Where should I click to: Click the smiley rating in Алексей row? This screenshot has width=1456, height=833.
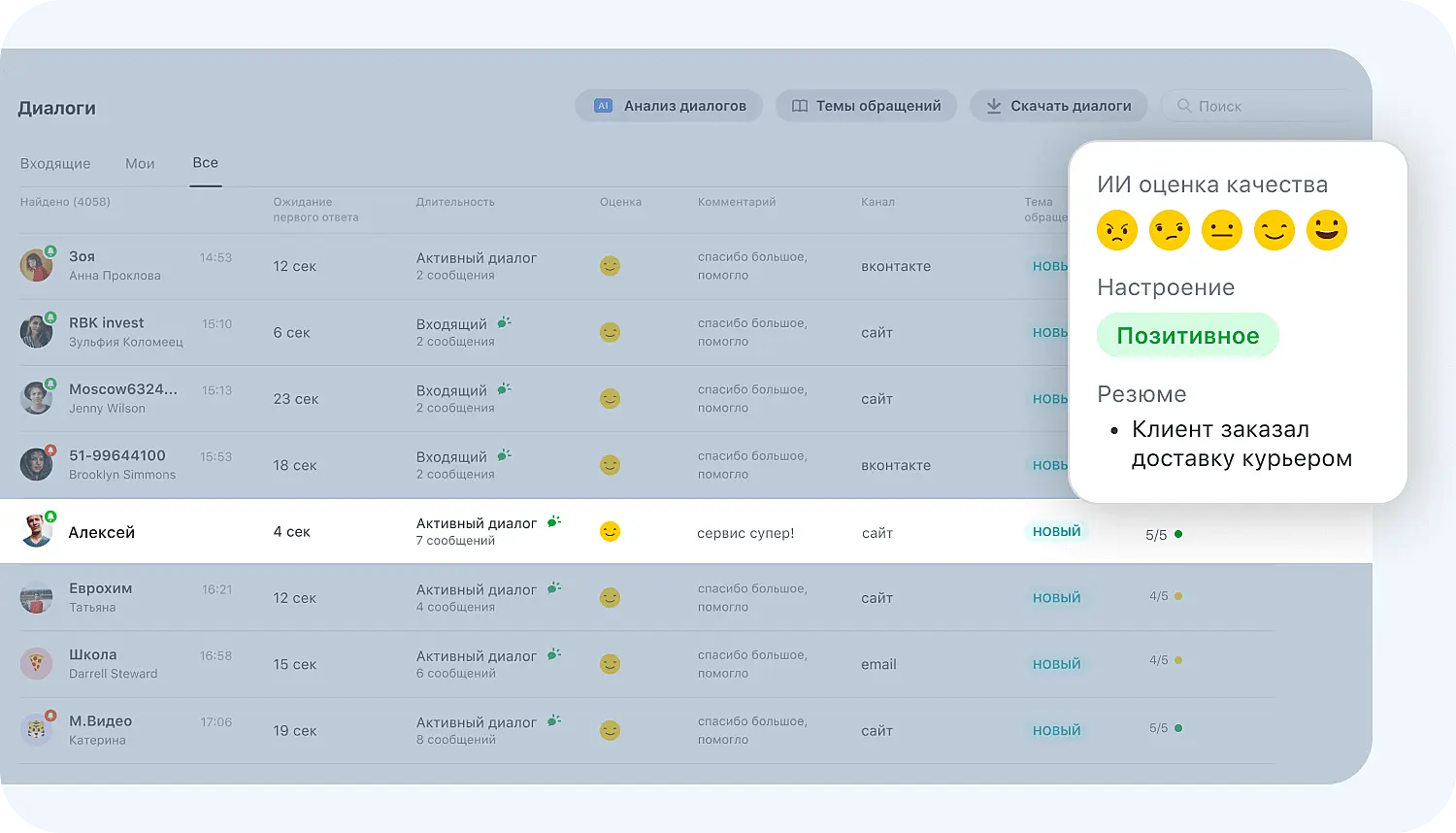[x=610, y=532]
